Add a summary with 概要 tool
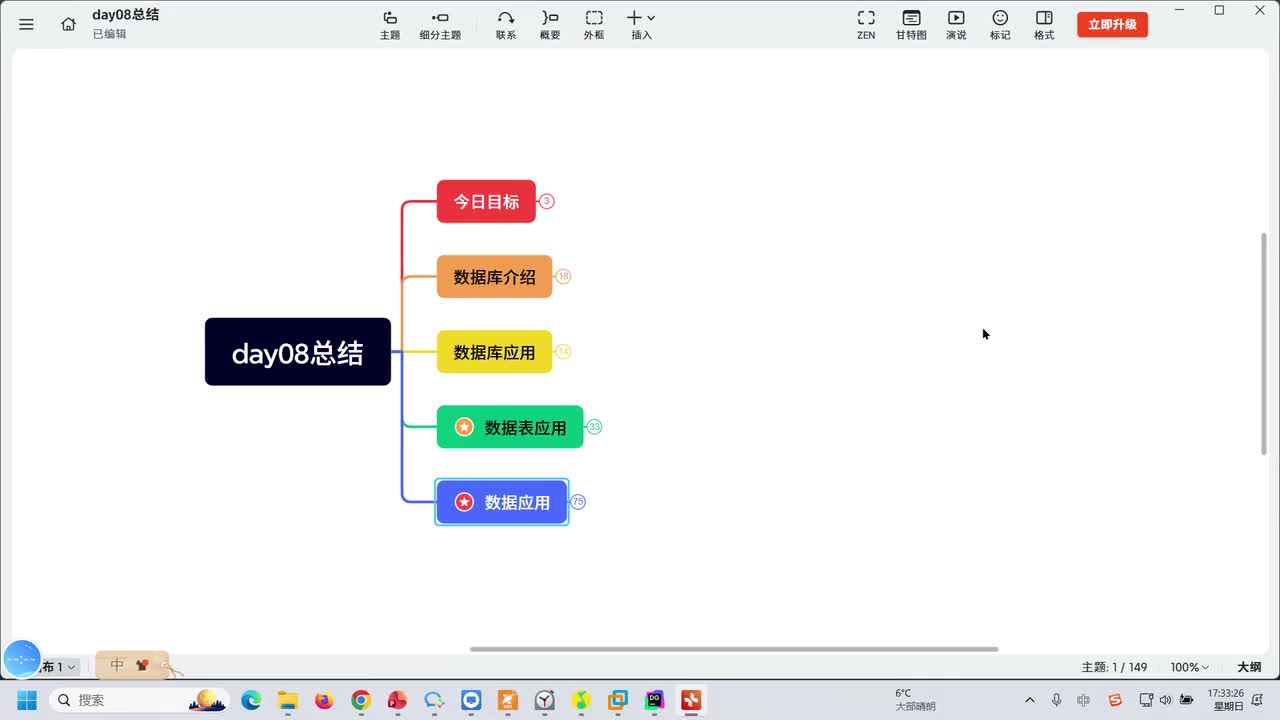This screenshot has height=720, width=1280. click(550, 25)
